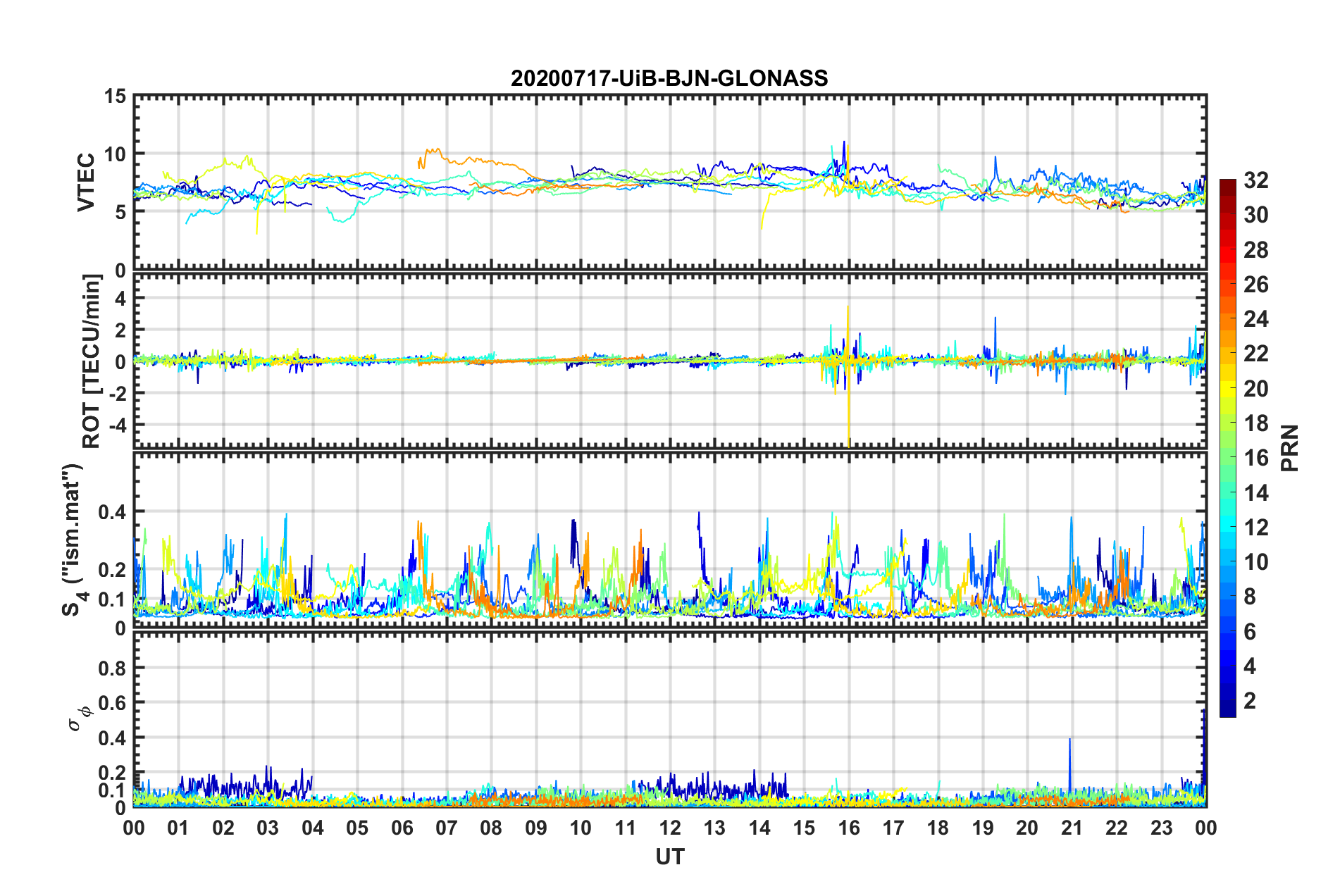Click VTEC axis tick label "5"

(x=120, y=212)
